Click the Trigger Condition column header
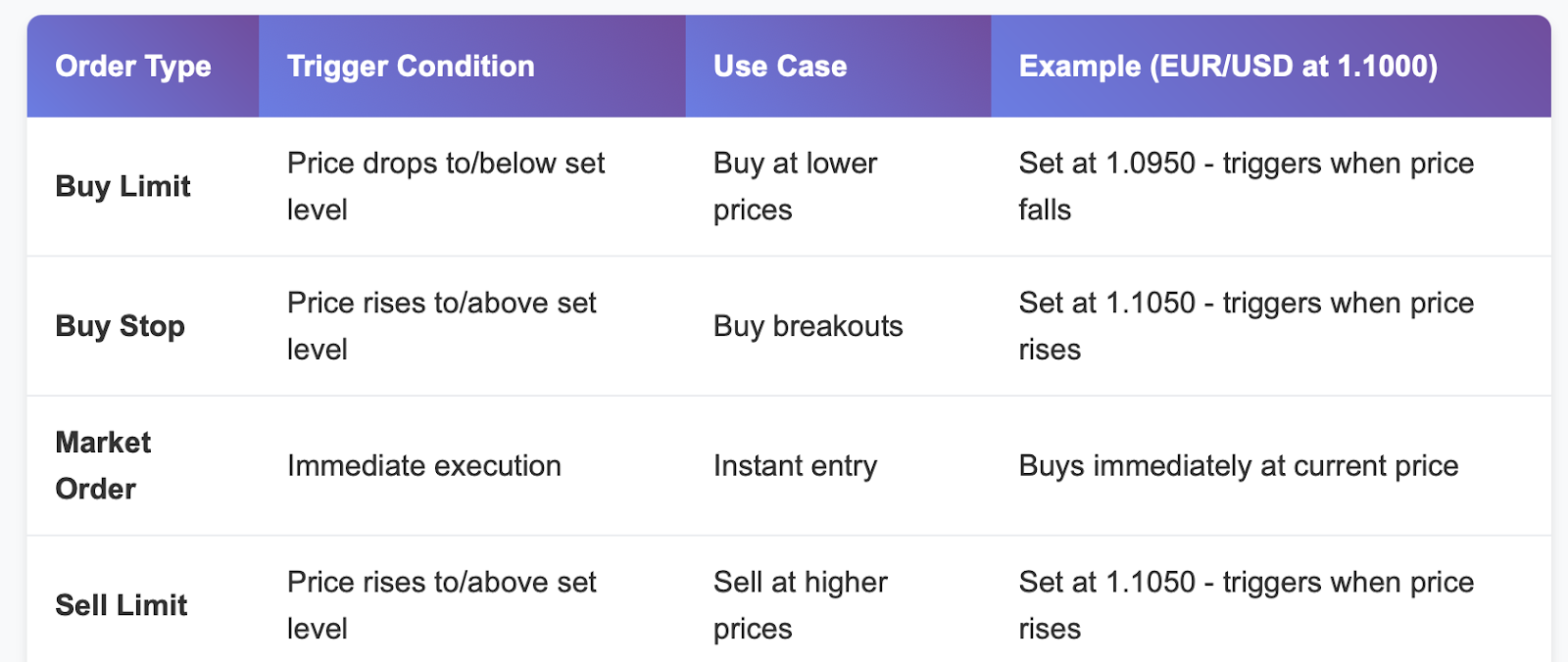Screen dimensions: 1568x662 pyautogui.click(x=411, y=67)
